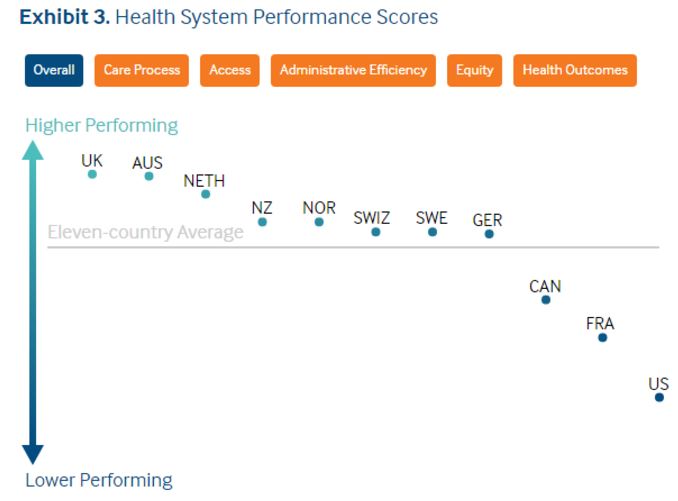View the Health Outcomes tab

coord(575,70)
